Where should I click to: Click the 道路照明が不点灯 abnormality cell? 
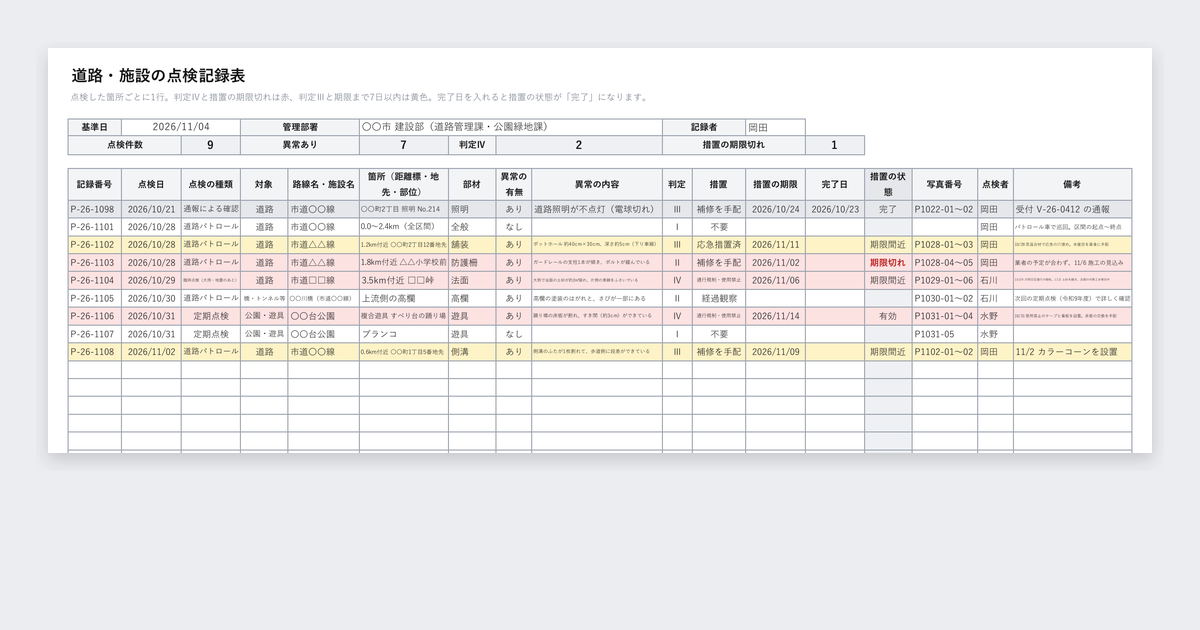[597, 210]
